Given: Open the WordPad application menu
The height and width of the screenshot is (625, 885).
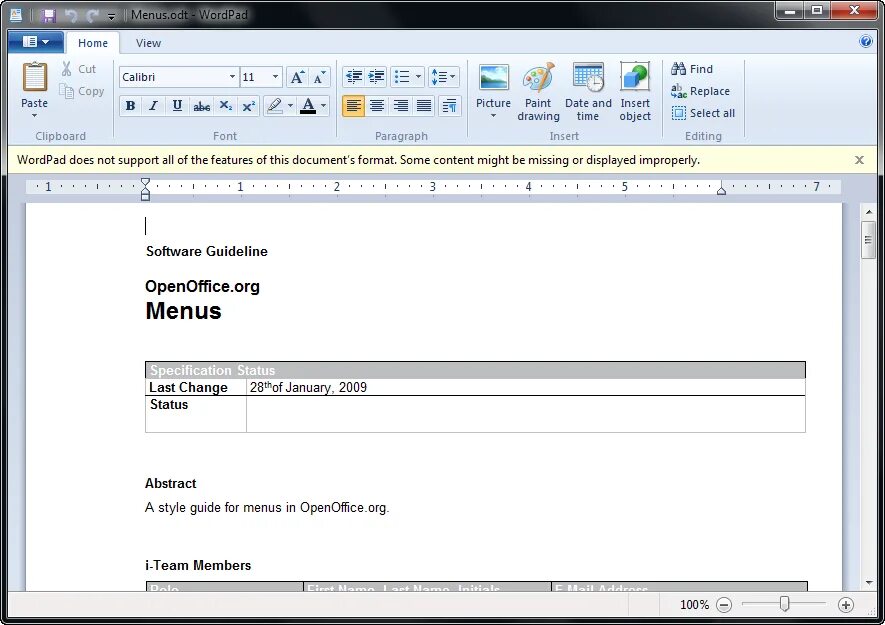Looking at the screenshot, I should (x=34, y=42).
